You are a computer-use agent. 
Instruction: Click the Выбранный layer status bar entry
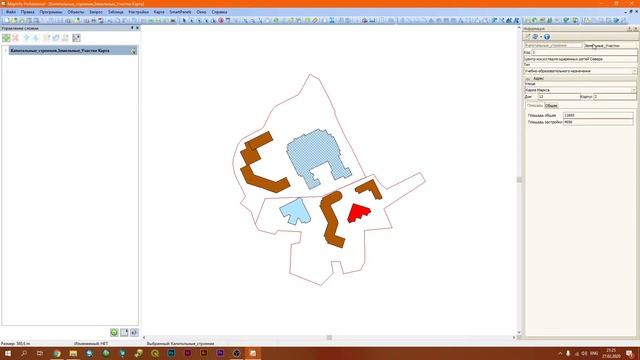tap(180, 344)
